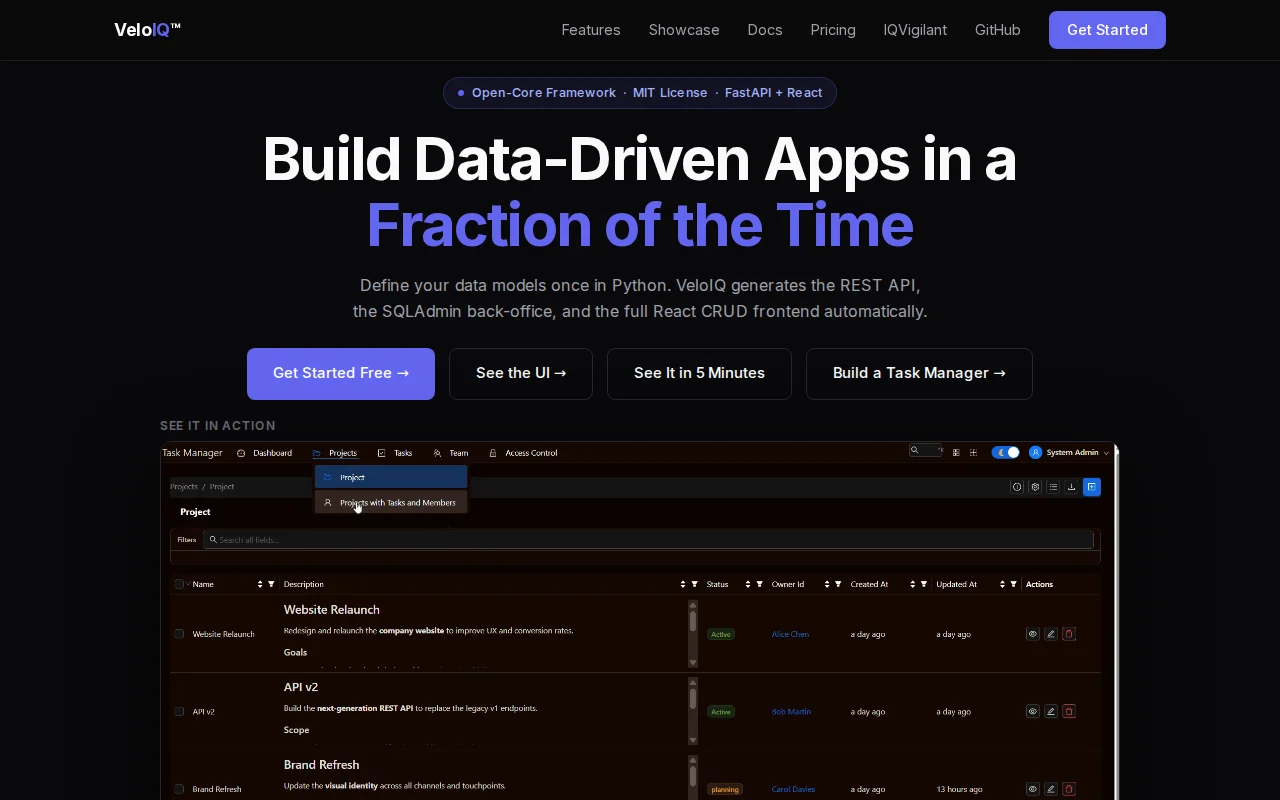Click the demo search magnifier icon

pyautogui.click(x=914, y=451)
